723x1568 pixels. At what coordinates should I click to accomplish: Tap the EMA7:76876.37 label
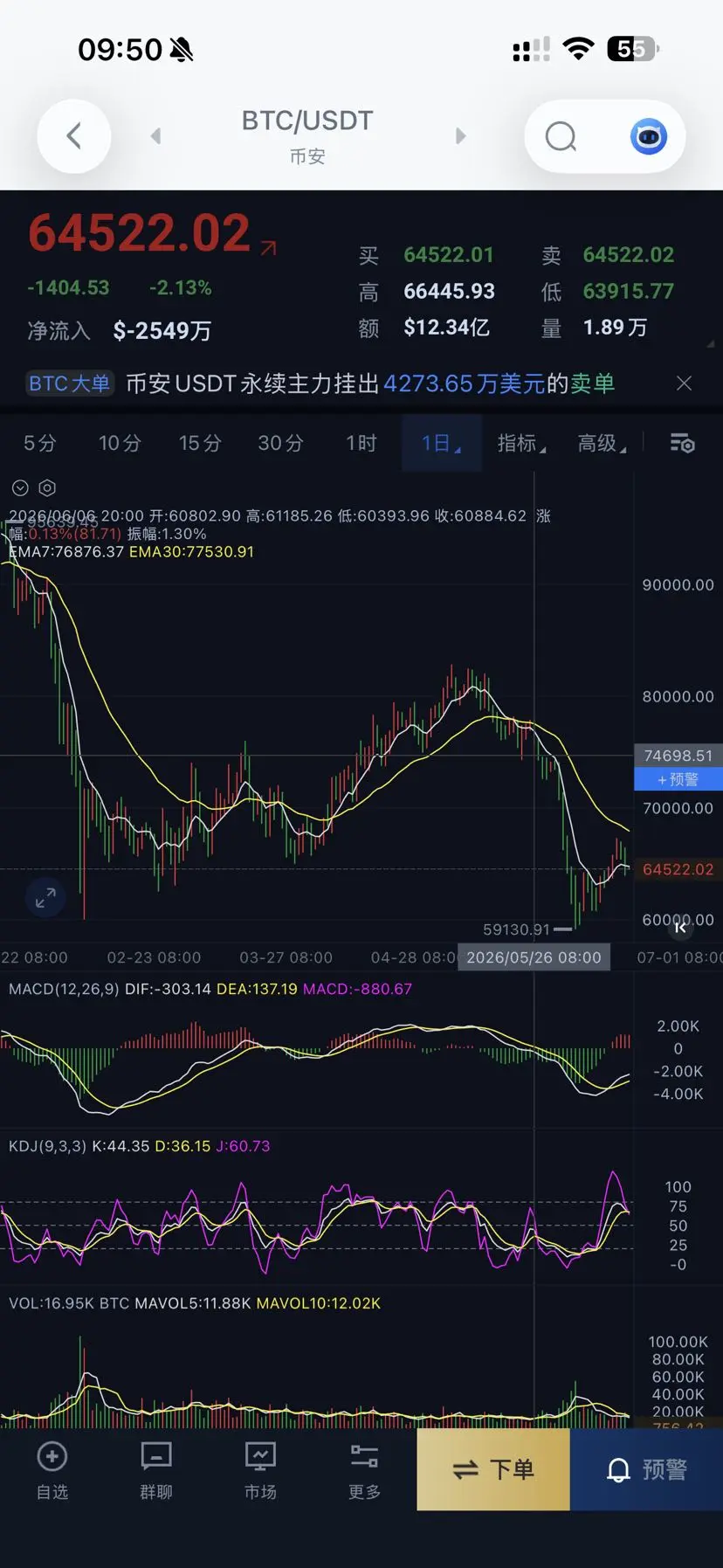[x=66, y=552]
